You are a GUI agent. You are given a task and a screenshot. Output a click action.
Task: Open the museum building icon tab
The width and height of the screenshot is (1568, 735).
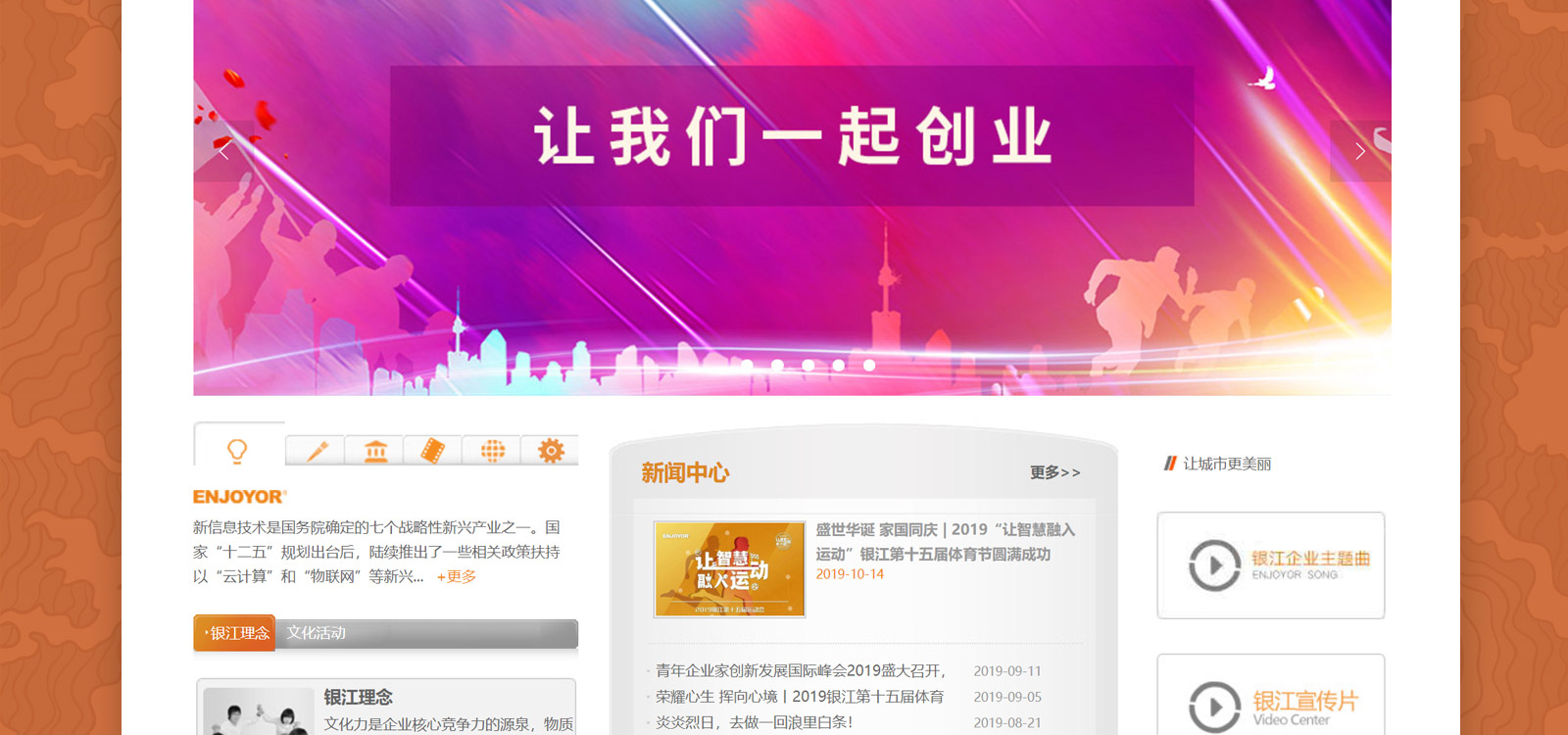tap(375, 451)
